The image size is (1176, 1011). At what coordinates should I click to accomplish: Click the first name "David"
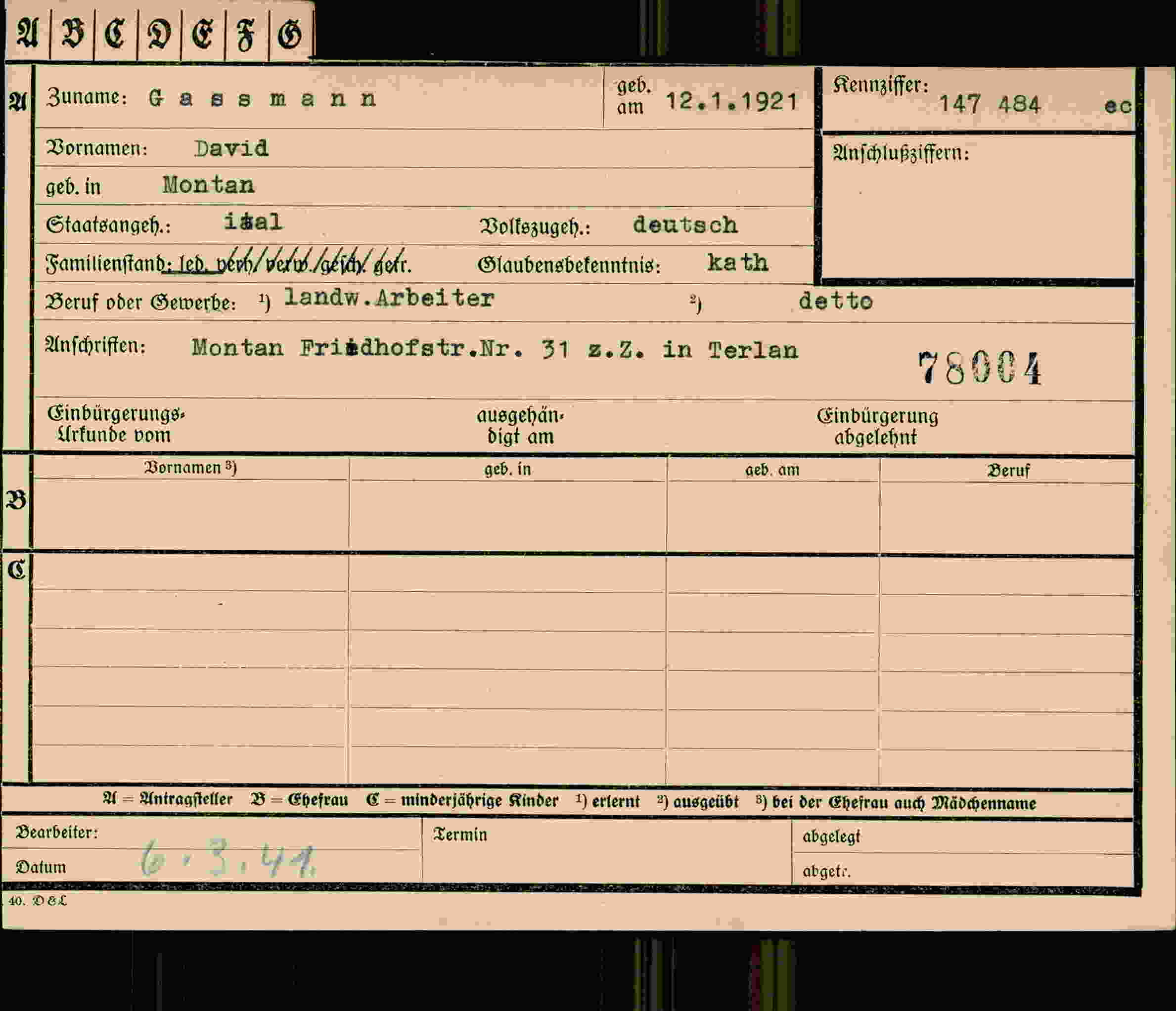(x=231, y=148)
